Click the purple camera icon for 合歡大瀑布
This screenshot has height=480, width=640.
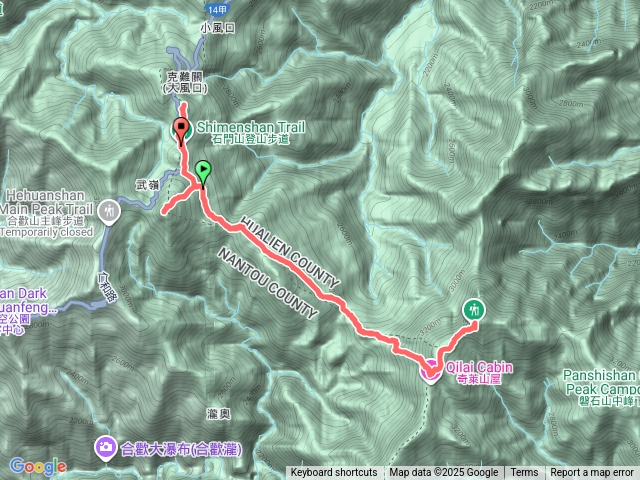coord(106,448)
